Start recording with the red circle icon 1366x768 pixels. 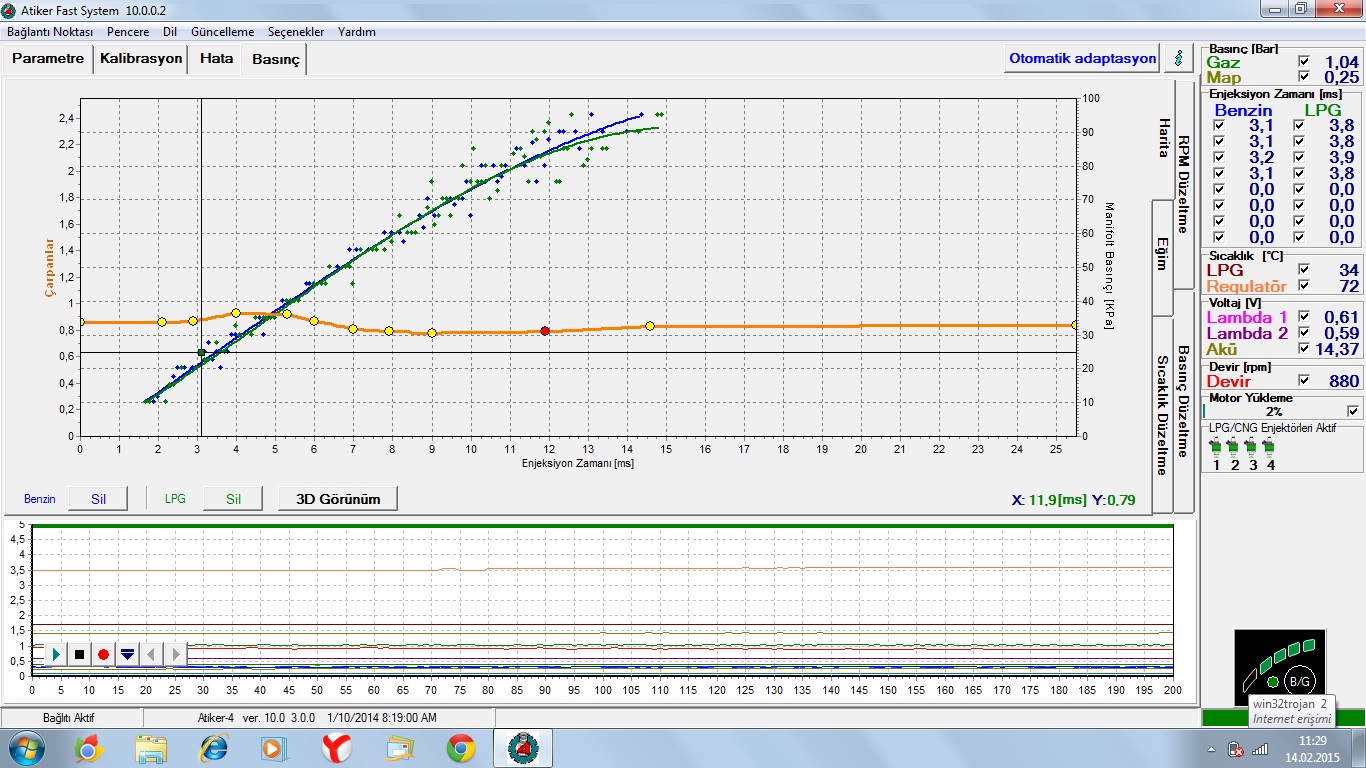pyautogui.click(x=103, y=654)
